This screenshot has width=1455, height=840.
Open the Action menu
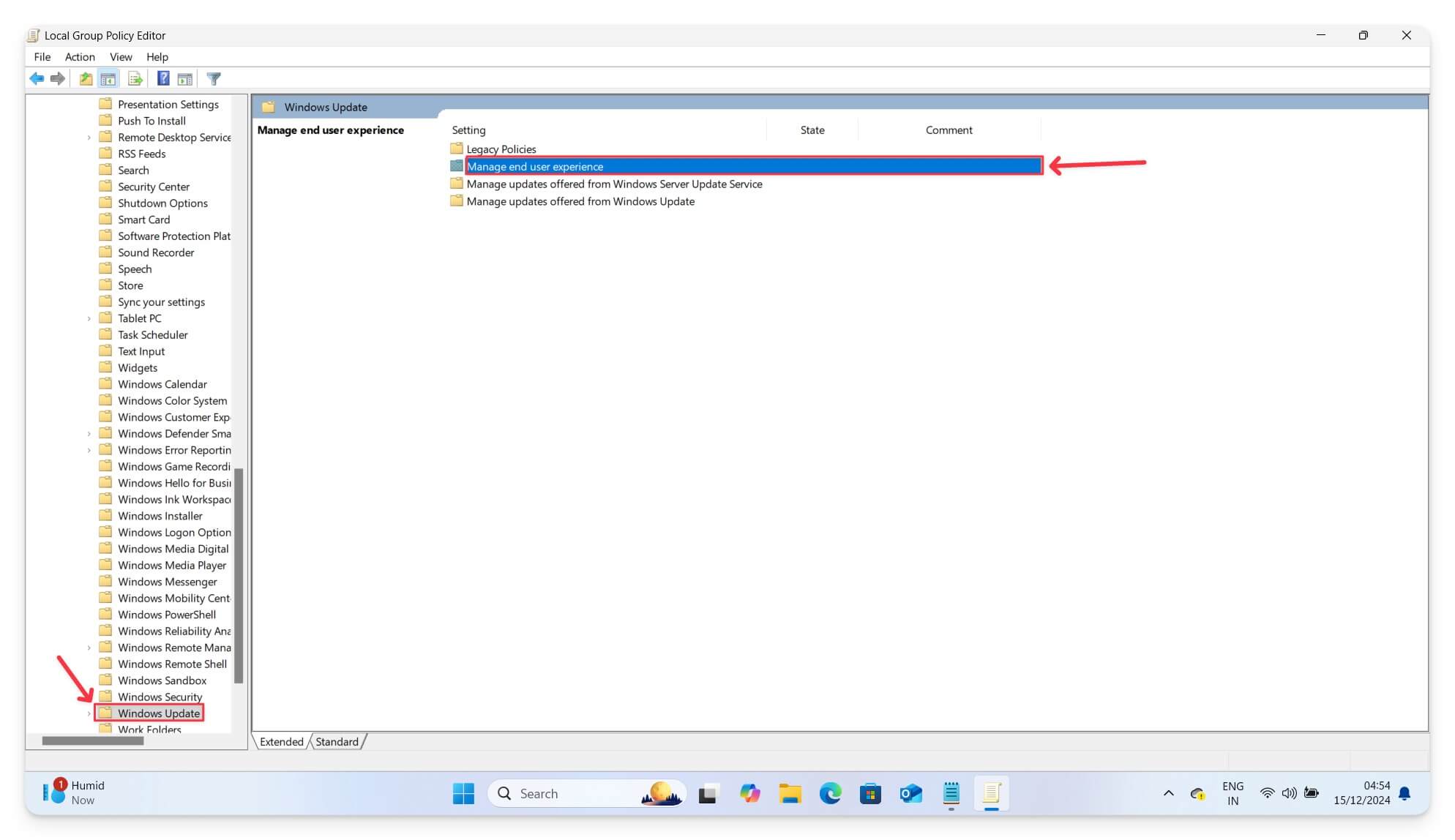(80, 56)
